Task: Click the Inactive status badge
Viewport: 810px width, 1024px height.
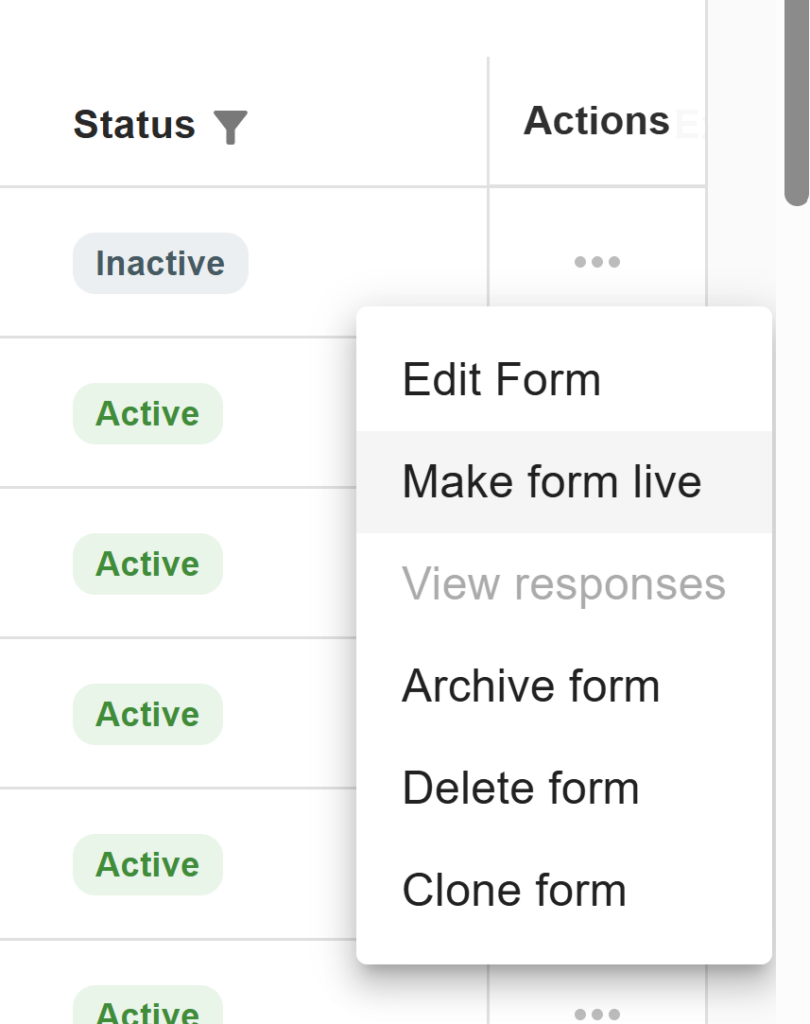Action: 161,263
